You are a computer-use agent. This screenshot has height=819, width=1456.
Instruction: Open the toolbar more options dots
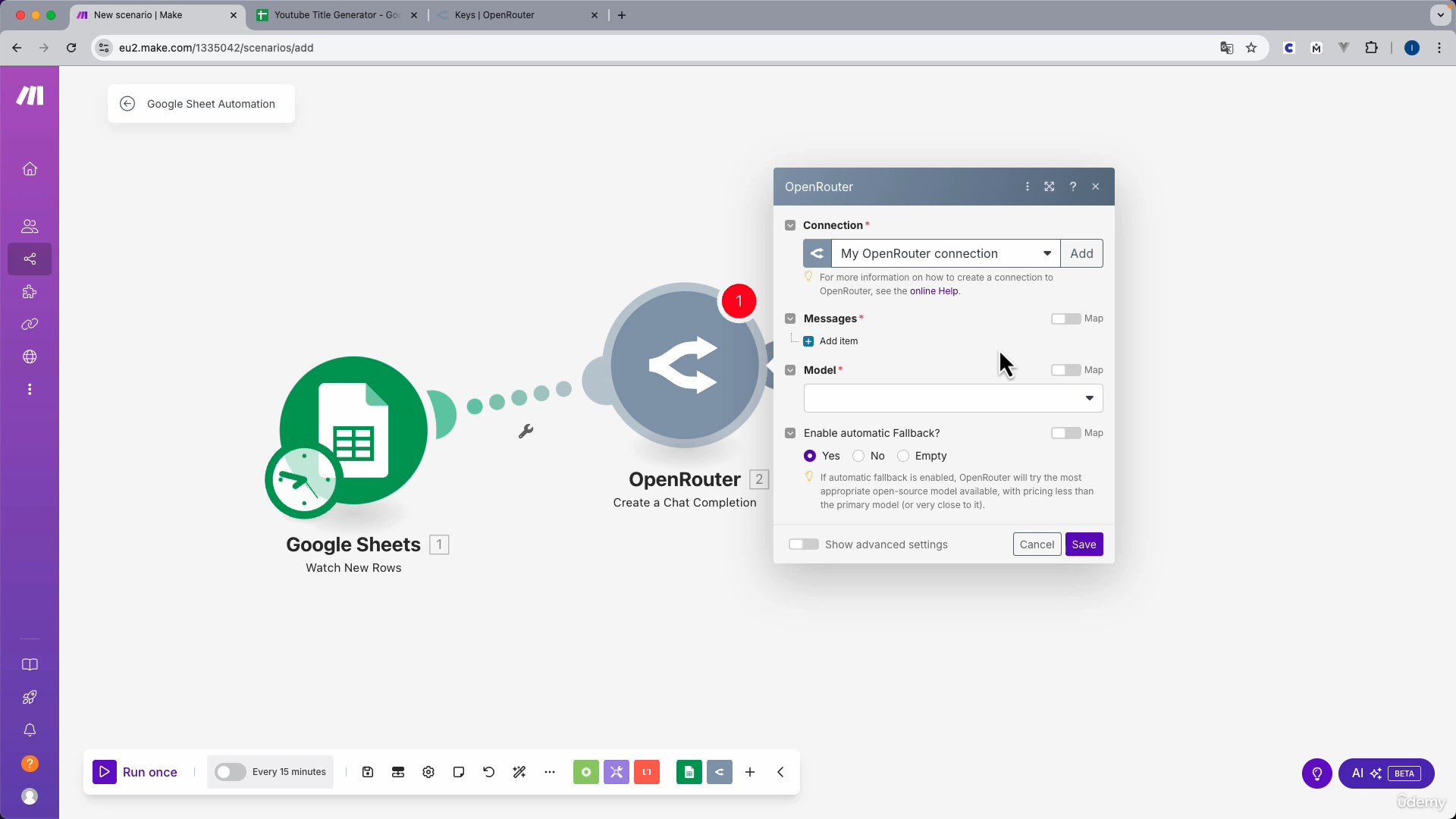pos(550,772)
